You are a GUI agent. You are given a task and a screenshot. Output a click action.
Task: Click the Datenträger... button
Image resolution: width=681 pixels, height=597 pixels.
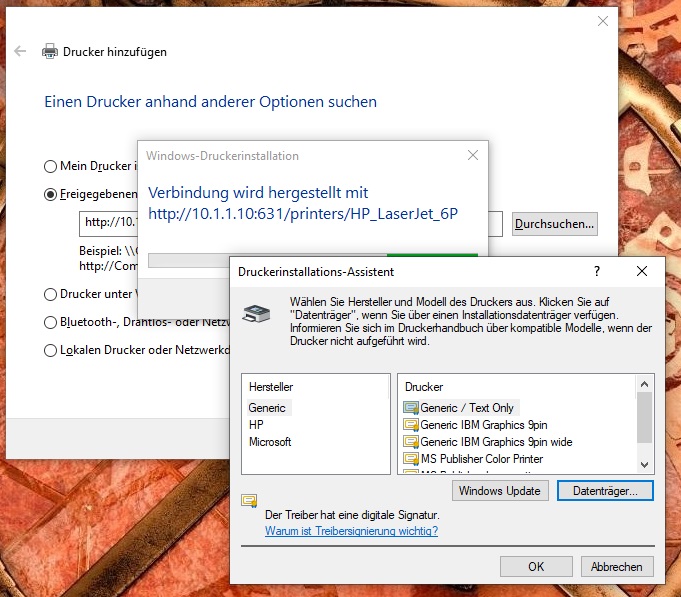(605, 491)
